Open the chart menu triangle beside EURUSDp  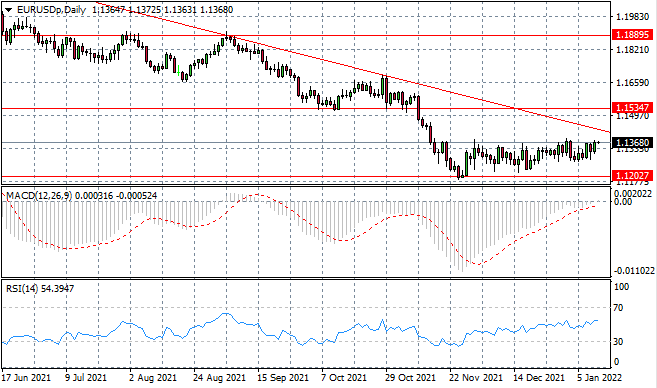coord(8,10)
